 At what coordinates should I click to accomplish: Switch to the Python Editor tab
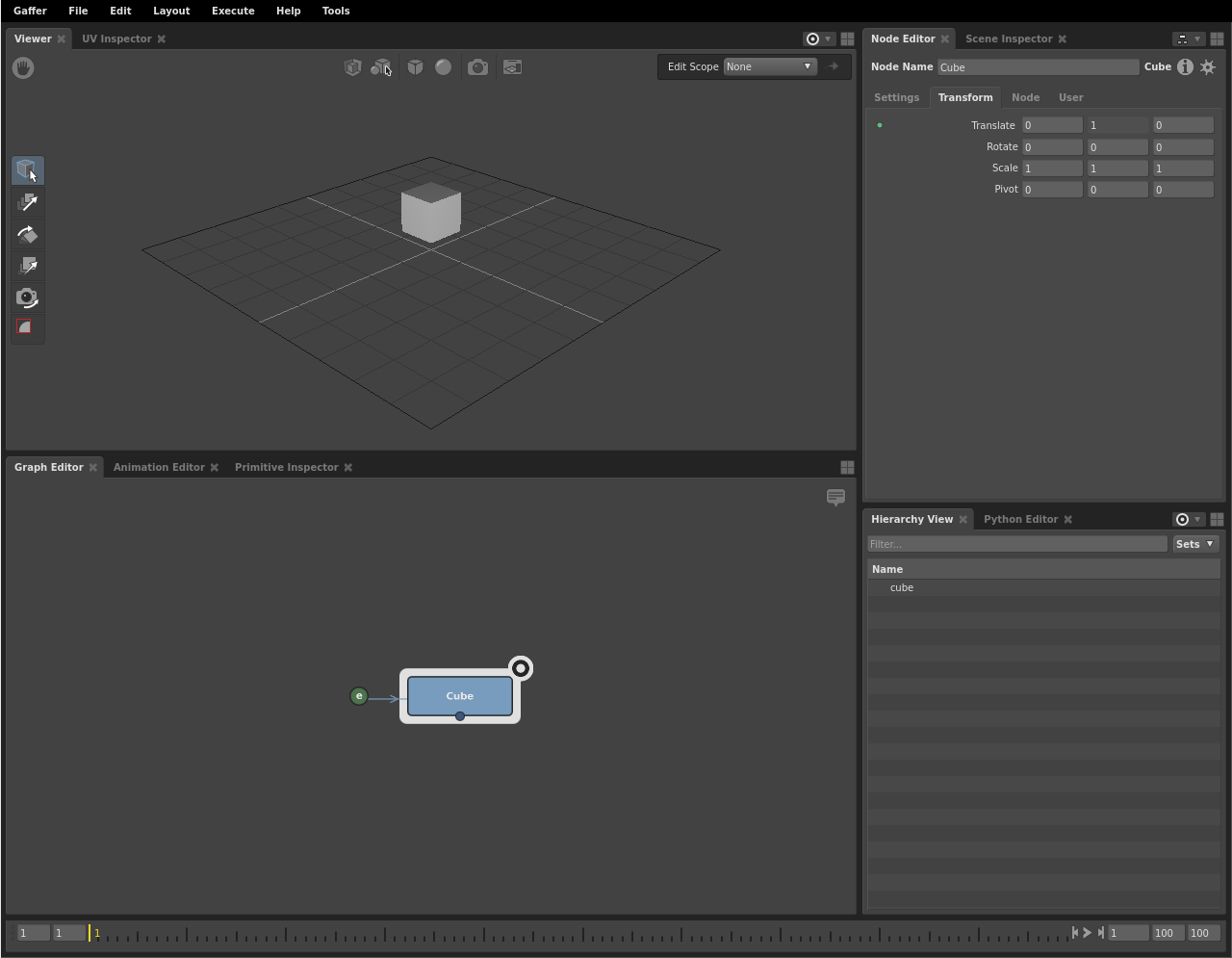point(1020,519)
